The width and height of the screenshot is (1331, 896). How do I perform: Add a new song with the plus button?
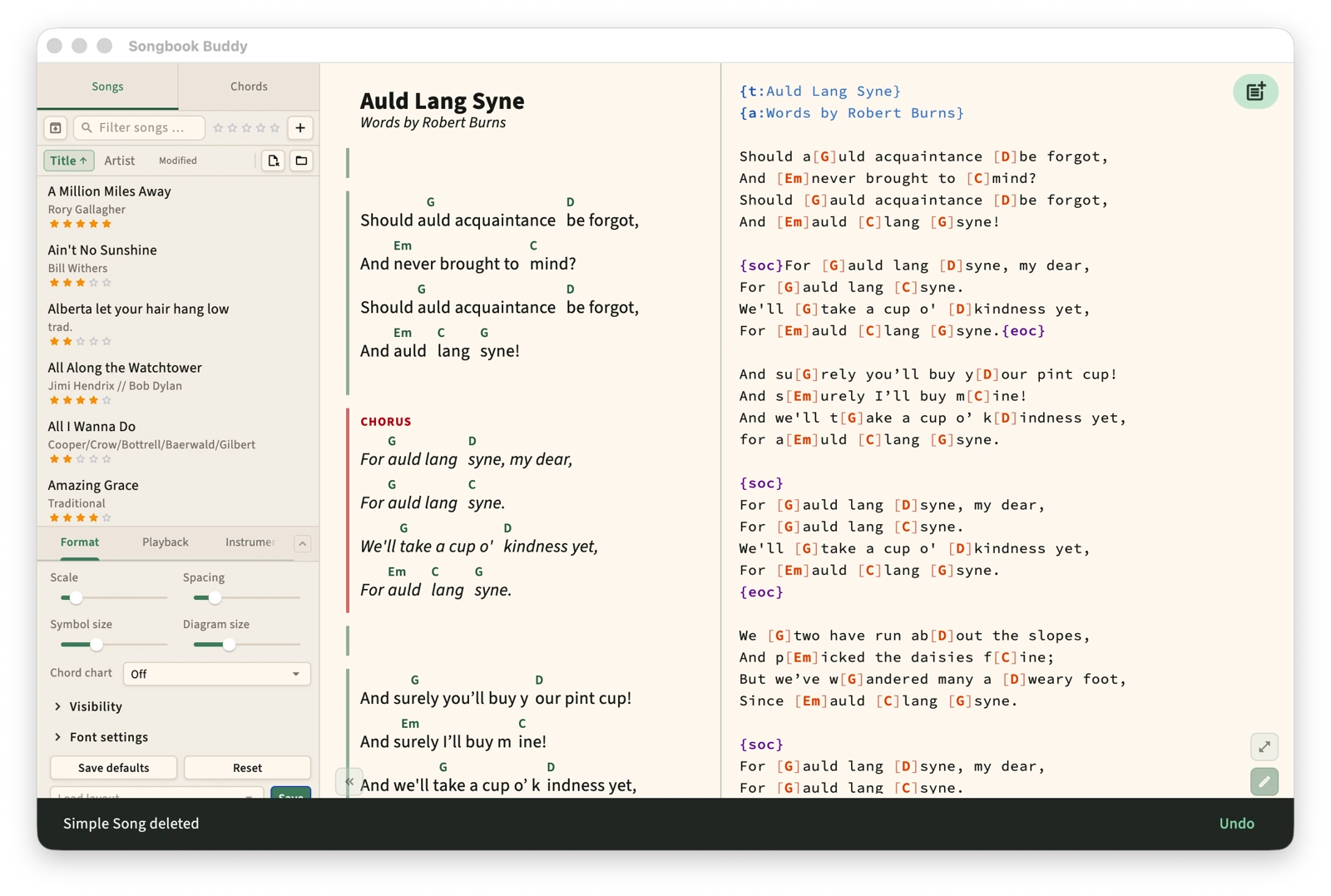tap(300, 127)
